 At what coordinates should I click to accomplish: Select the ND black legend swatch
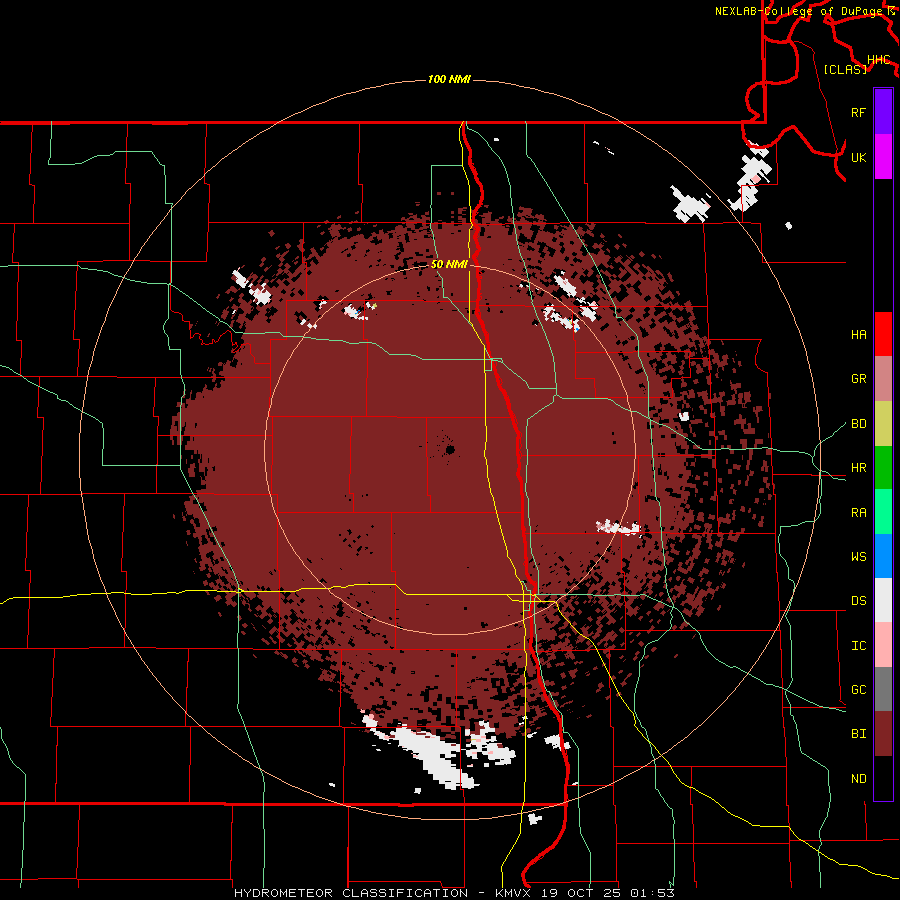(883, 778)
